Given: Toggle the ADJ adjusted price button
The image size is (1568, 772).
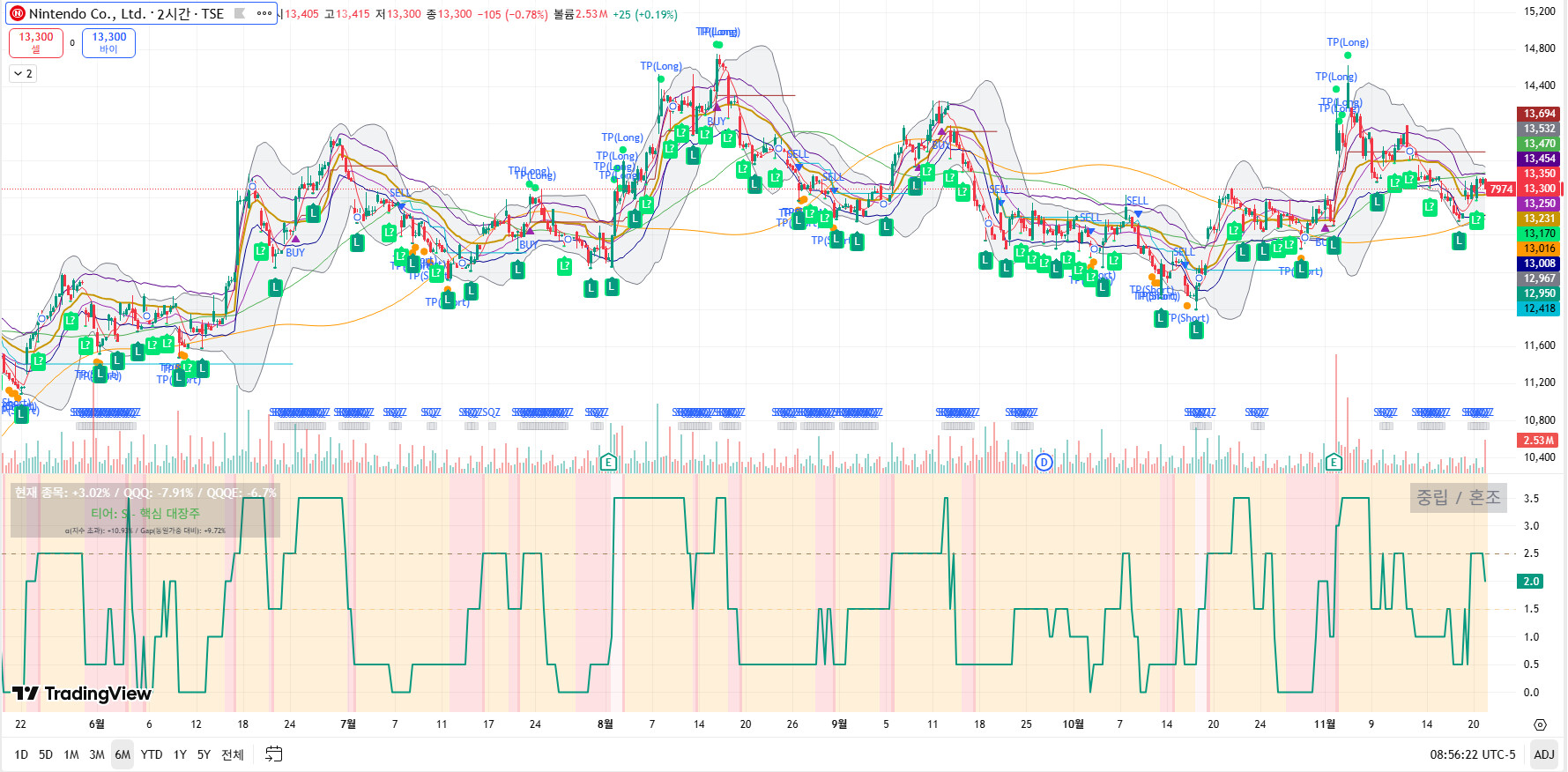Looking at the screenshot, I should (1544, 754).
